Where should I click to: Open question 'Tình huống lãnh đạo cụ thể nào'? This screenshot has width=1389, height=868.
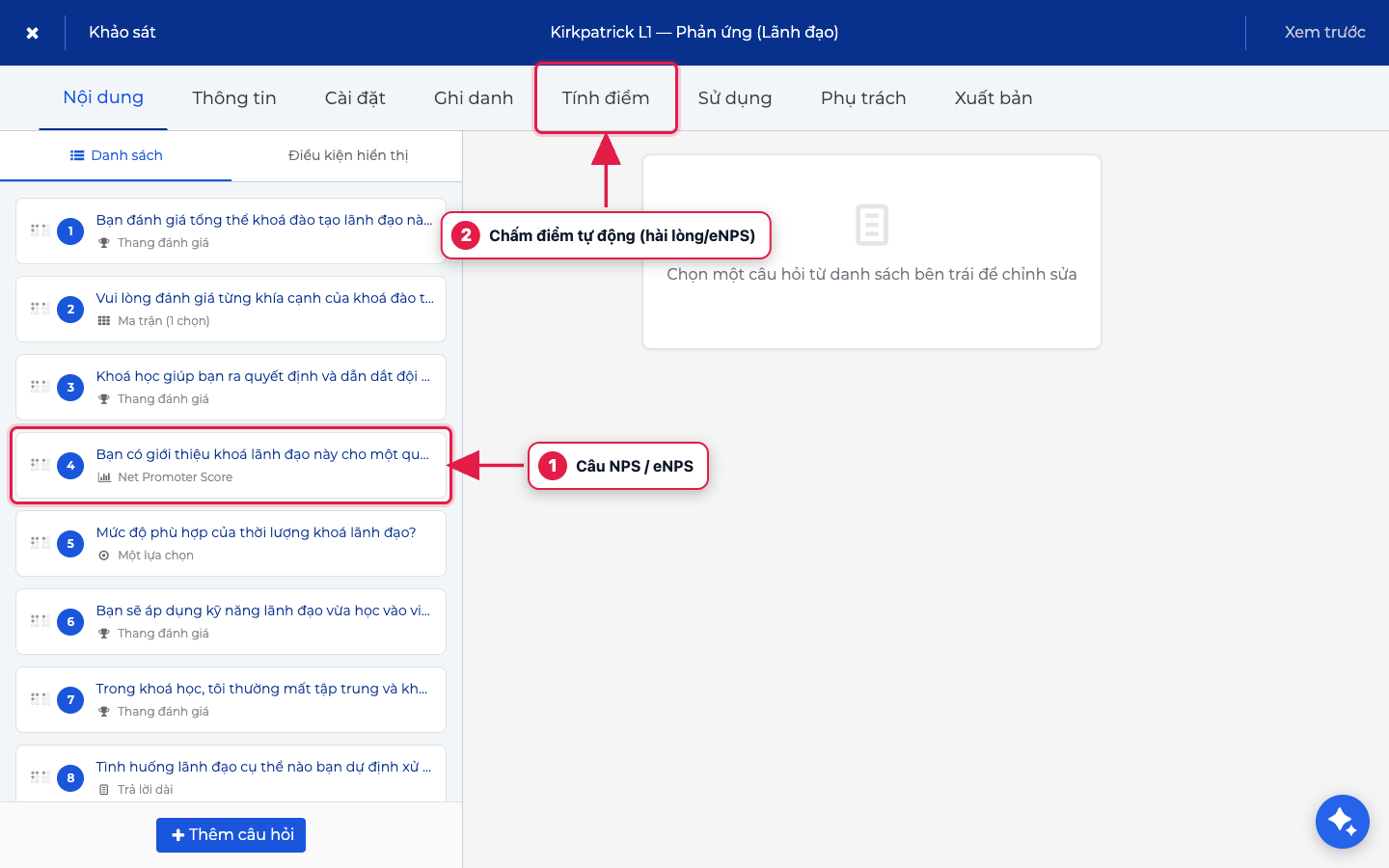coord(231,773)
